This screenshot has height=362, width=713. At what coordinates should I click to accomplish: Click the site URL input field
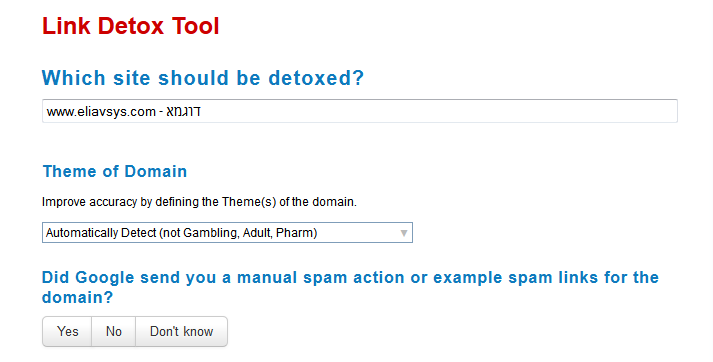[x=360, y=111]
